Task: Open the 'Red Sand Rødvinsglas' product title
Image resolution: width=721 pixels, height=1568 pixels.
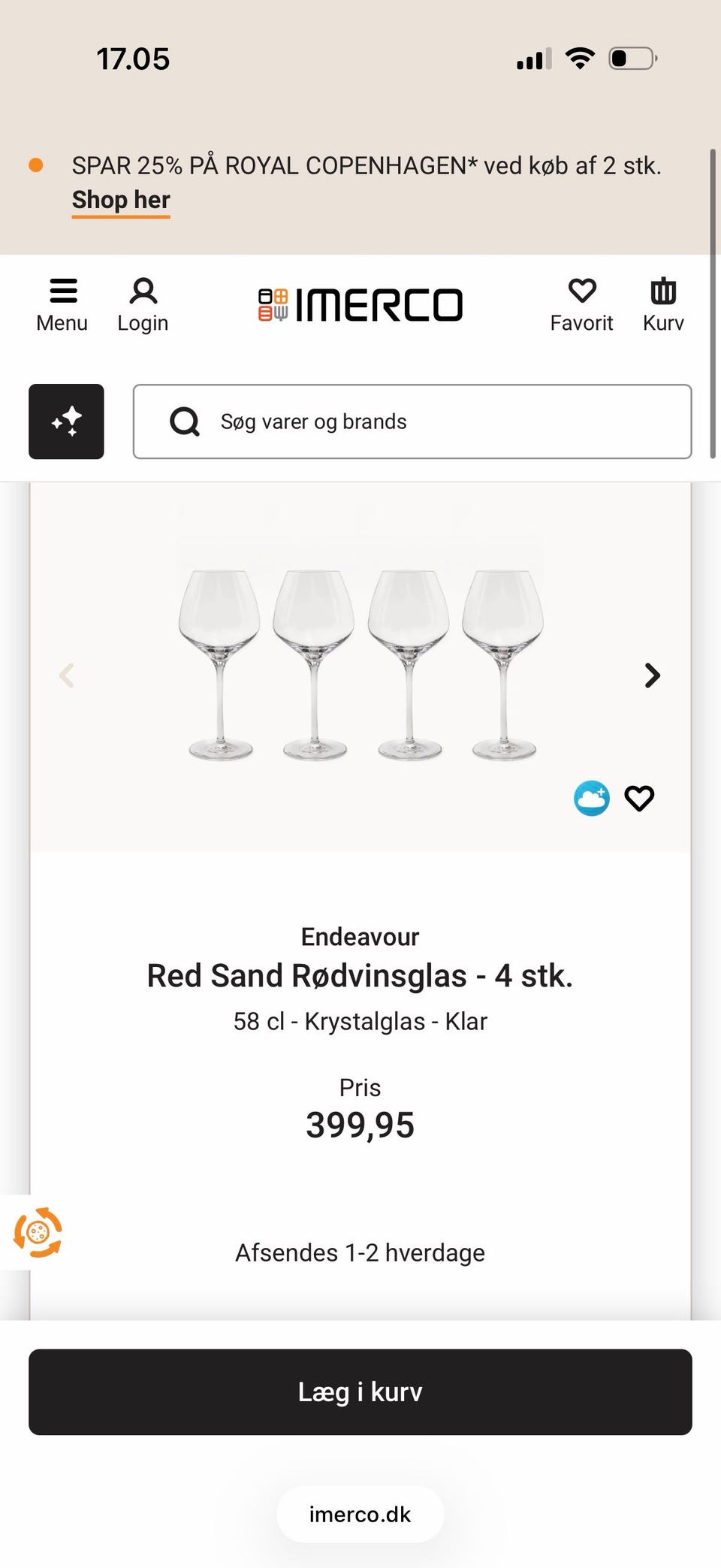Action: [x=360, y=975]
